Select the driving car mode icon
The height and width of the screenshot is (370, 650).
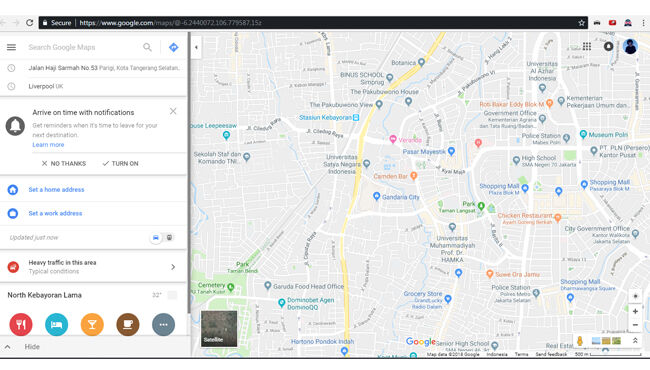(155, 238)
